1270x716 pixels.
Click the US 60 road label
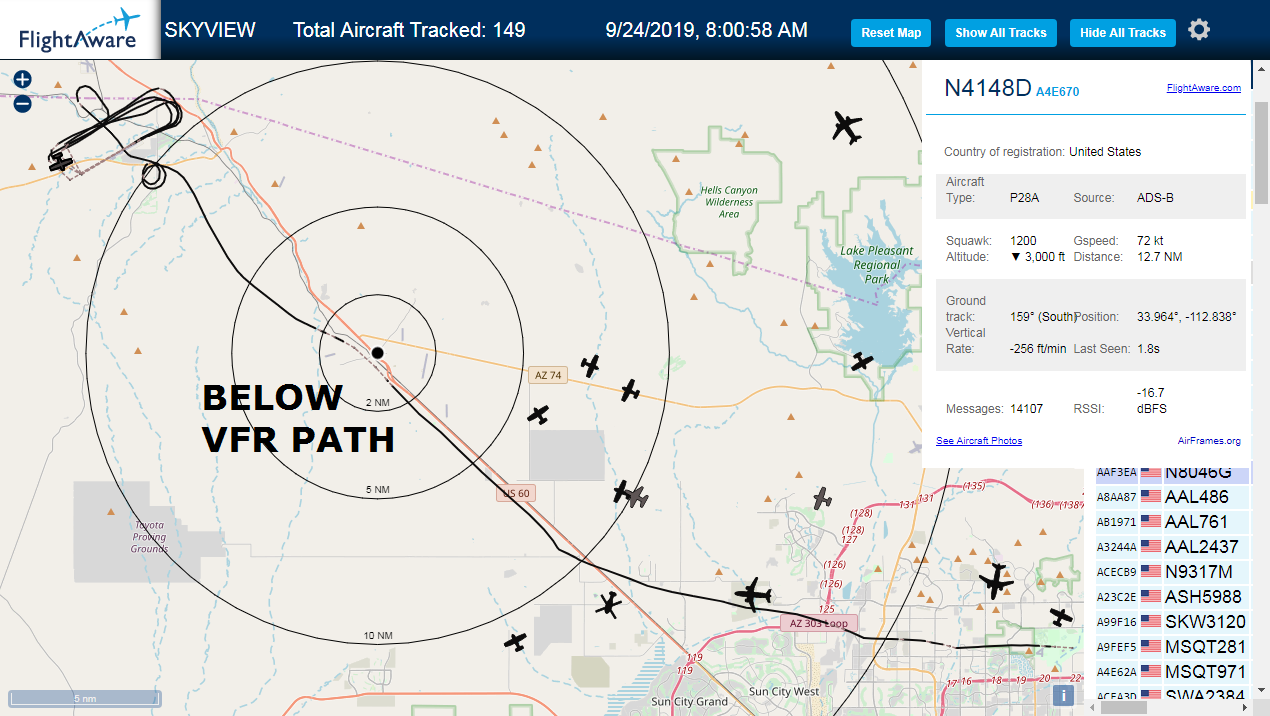(x=517, y=493)
